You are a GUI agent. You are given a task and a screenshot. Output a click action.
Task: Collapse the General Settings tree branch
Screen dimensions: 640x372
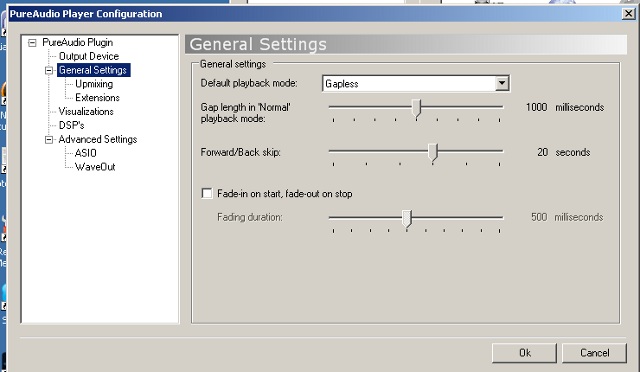coord(49,70)
